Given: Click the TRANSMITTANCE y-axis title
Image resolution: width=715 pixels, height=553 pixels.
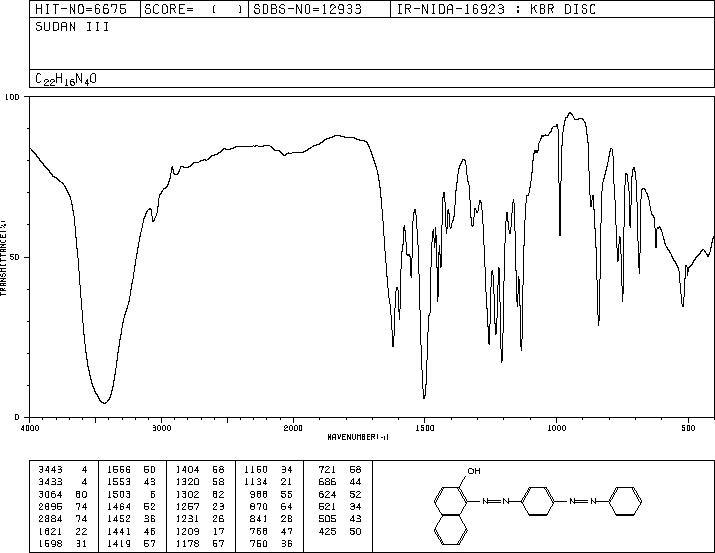Looking at the screenshot, I should 4,257.
